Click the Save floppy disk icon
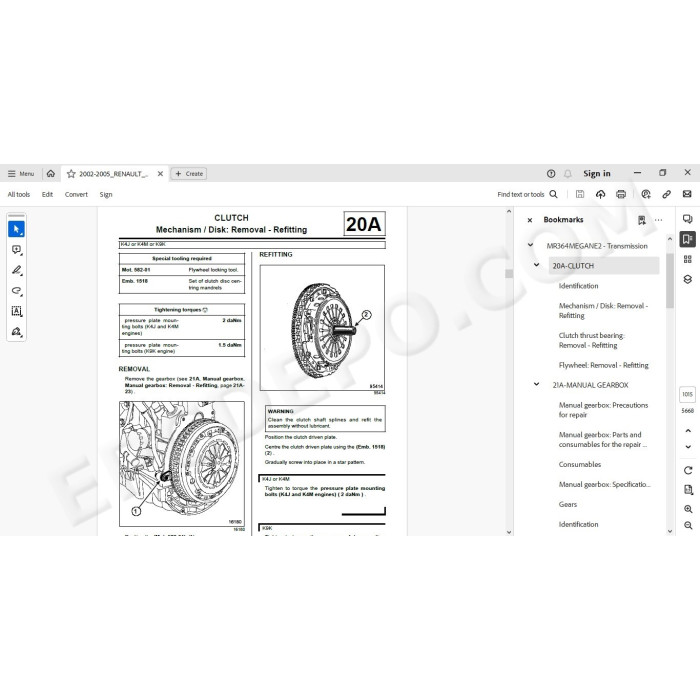Image resolution: width=700 pixels, height=700 pixels. coord(580,194)
